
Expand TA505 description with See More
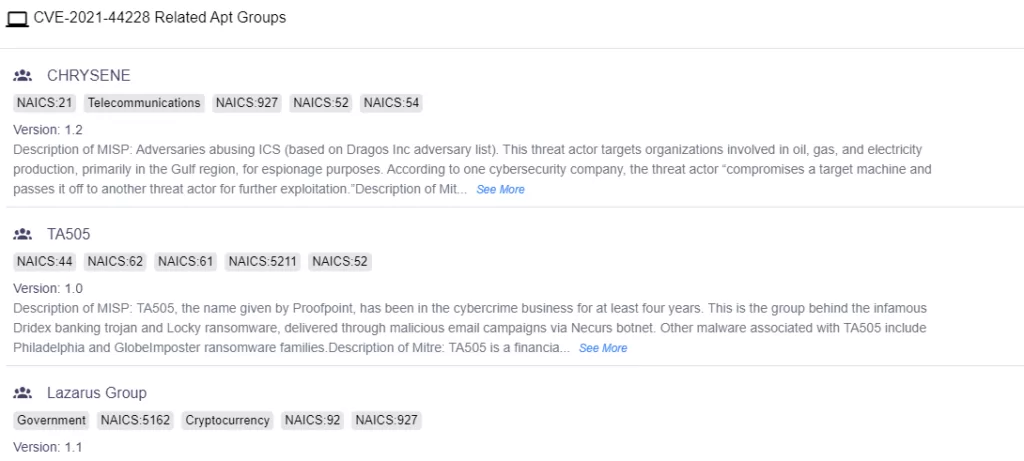603,348
